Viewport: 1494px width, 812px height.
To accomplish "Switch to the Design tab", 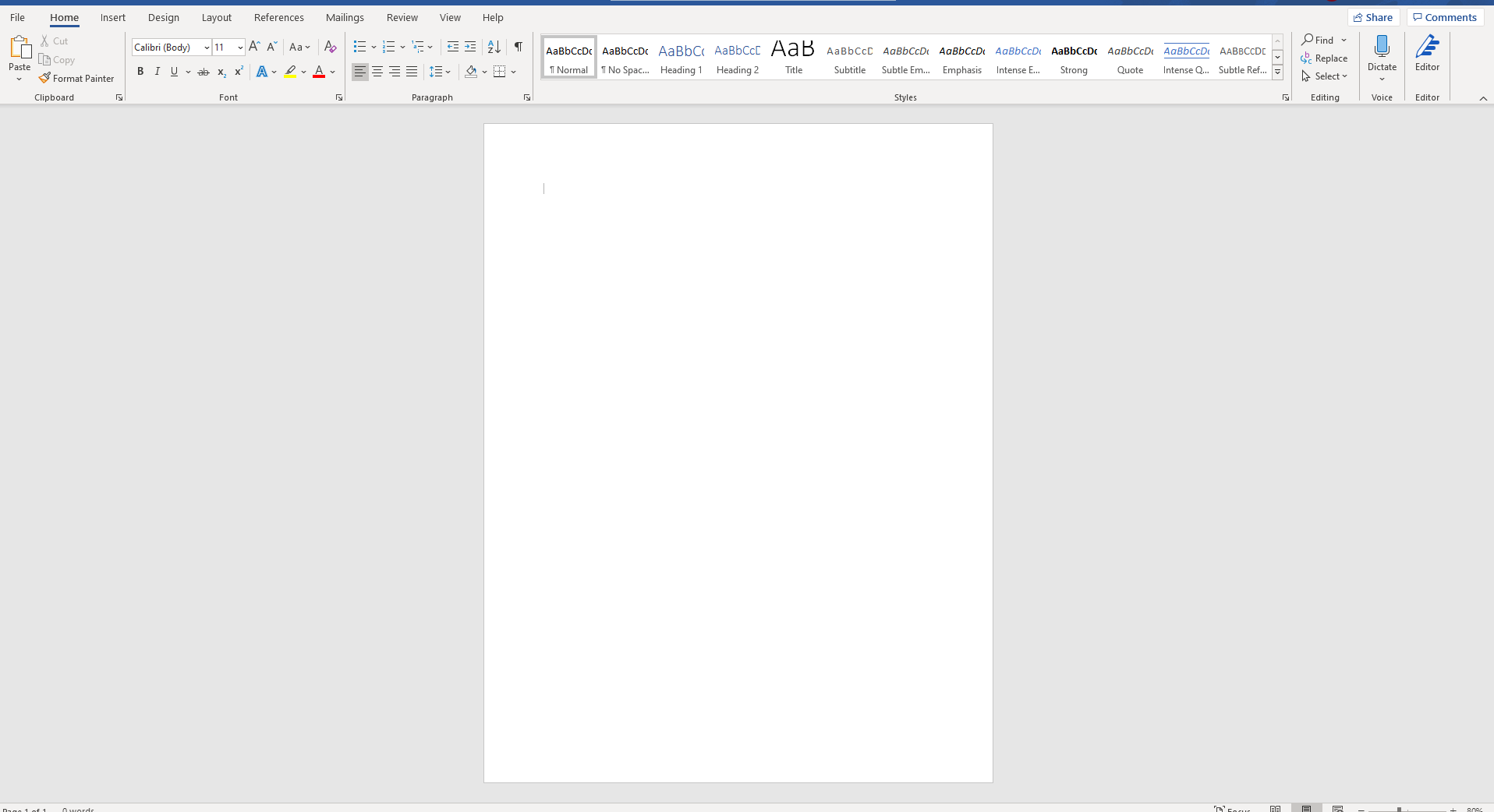I will pos(164,17).
